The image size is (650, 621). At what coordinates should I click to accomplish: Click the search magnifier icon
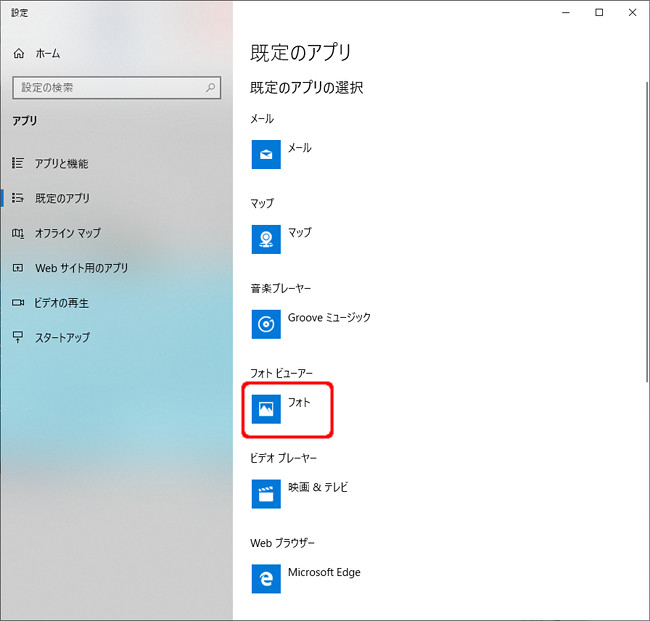click(211, 88)
